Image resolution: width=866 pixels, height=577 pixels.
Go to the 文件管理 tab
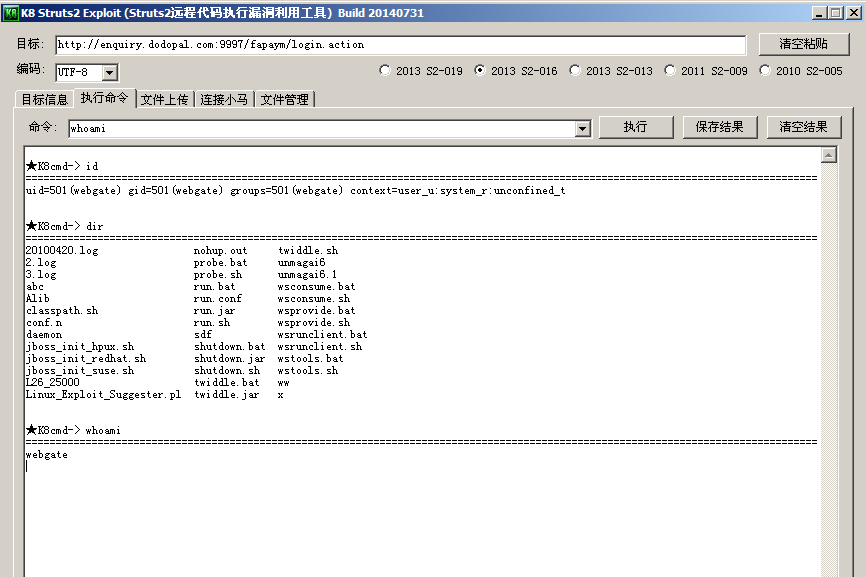point(284,99)
